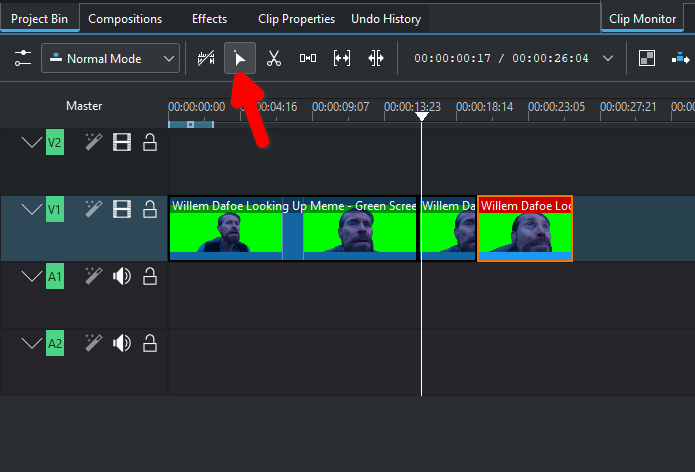
Task: Toggle effects on the A2 track
Action: coord(94,343)
